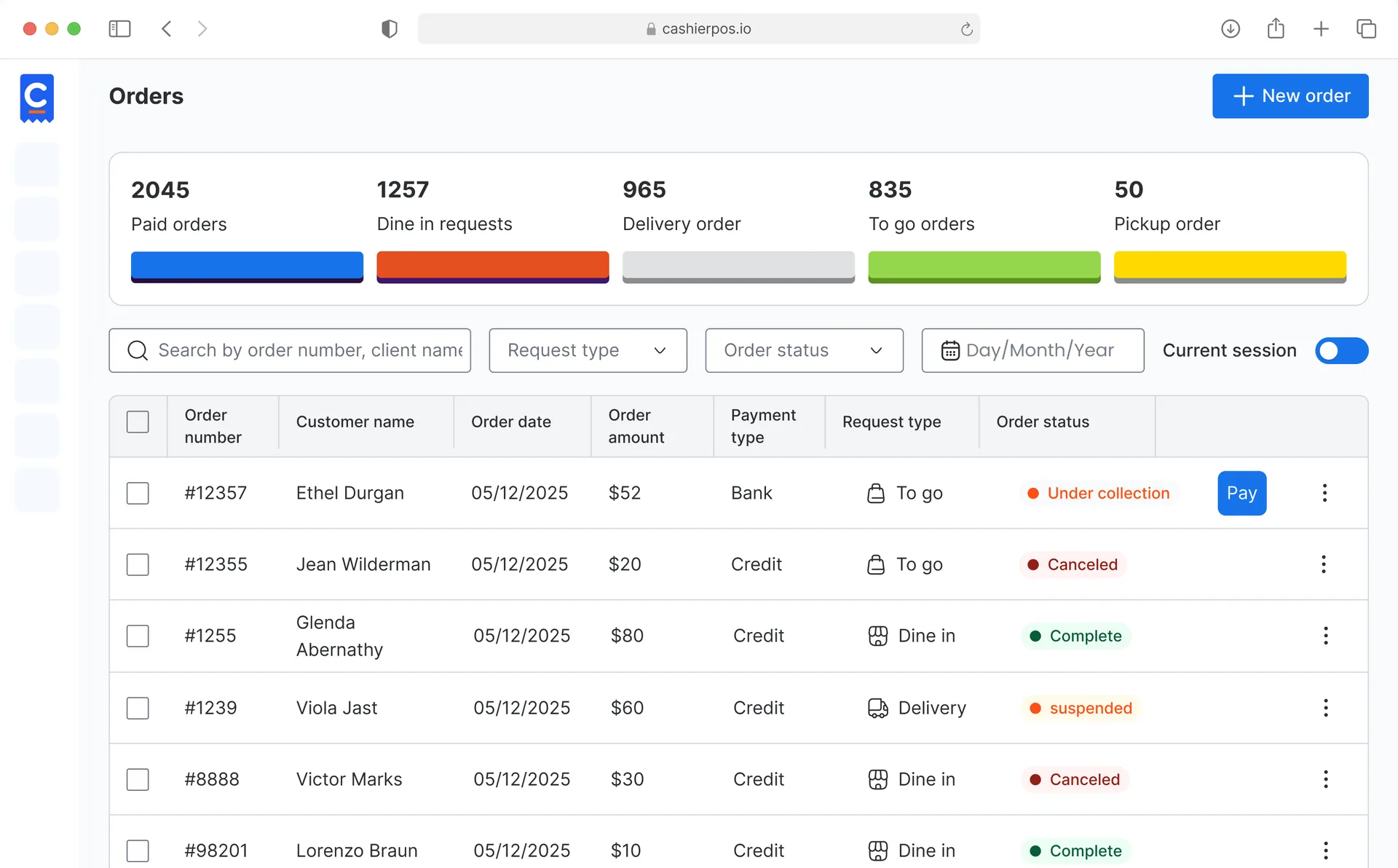The width and height of the screenshot is (1398, 868).
Task: Open more options for order #12357
Action: coord(1324,493)
